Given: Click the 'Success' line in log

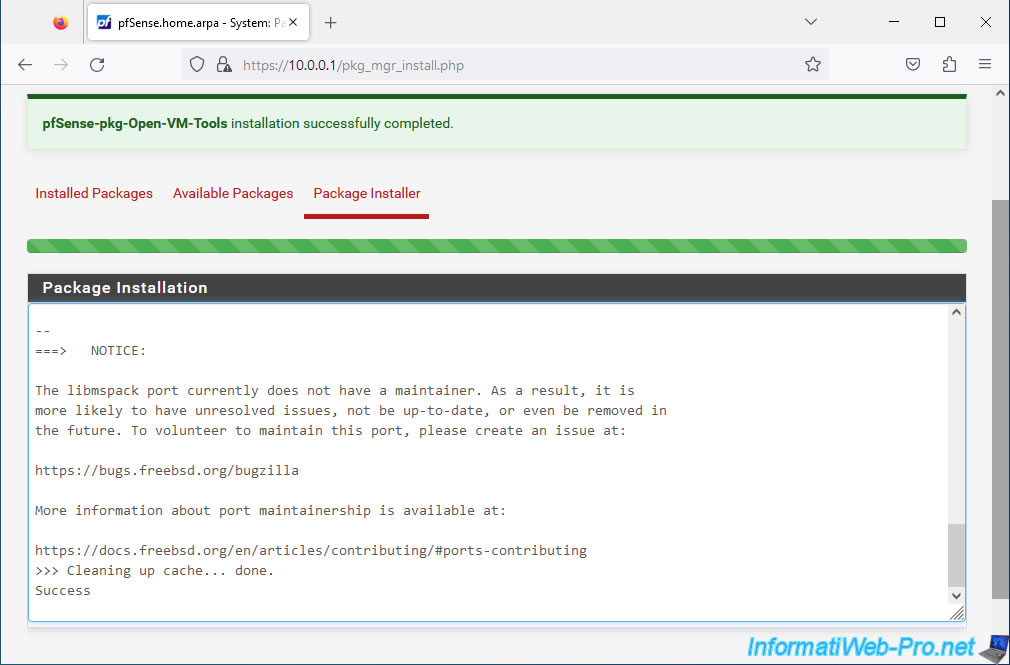Looking at the screenshot, I should 63,590.
